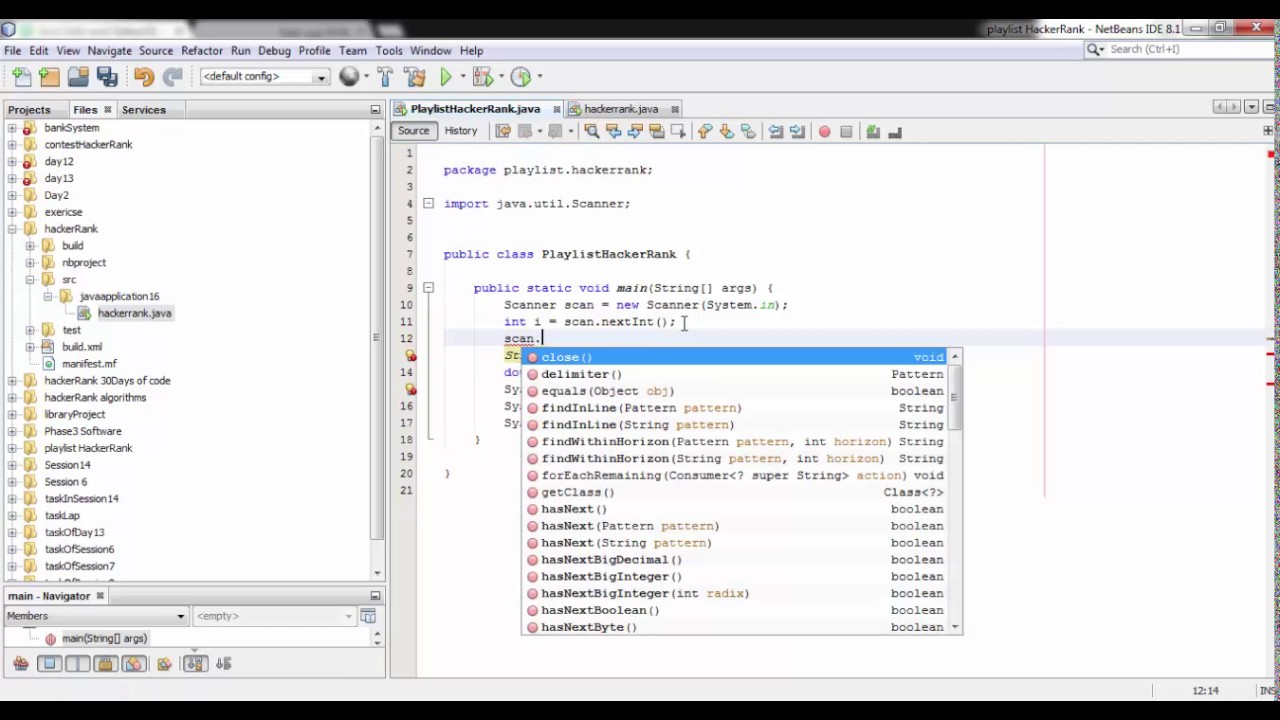This screenshot has width=1280, height=720.
Task: Select close() in the completion list
Action: 736,357
